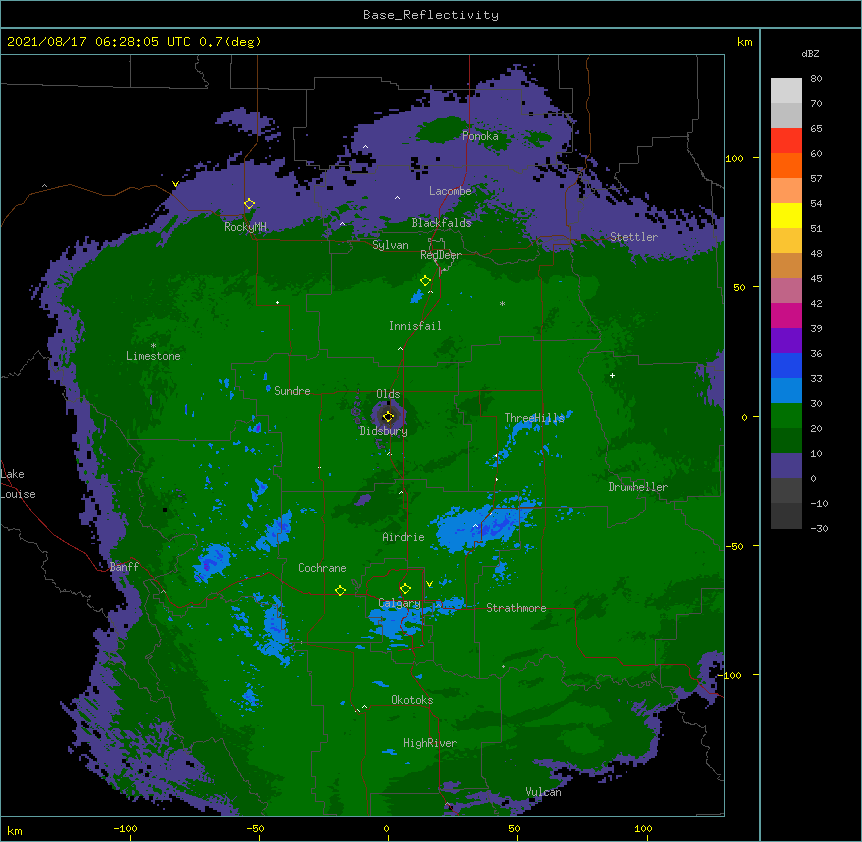Viewport: 862px width, 842px height.
Task: Select the Lacombe label on the map
Action: tap(450, 191)
